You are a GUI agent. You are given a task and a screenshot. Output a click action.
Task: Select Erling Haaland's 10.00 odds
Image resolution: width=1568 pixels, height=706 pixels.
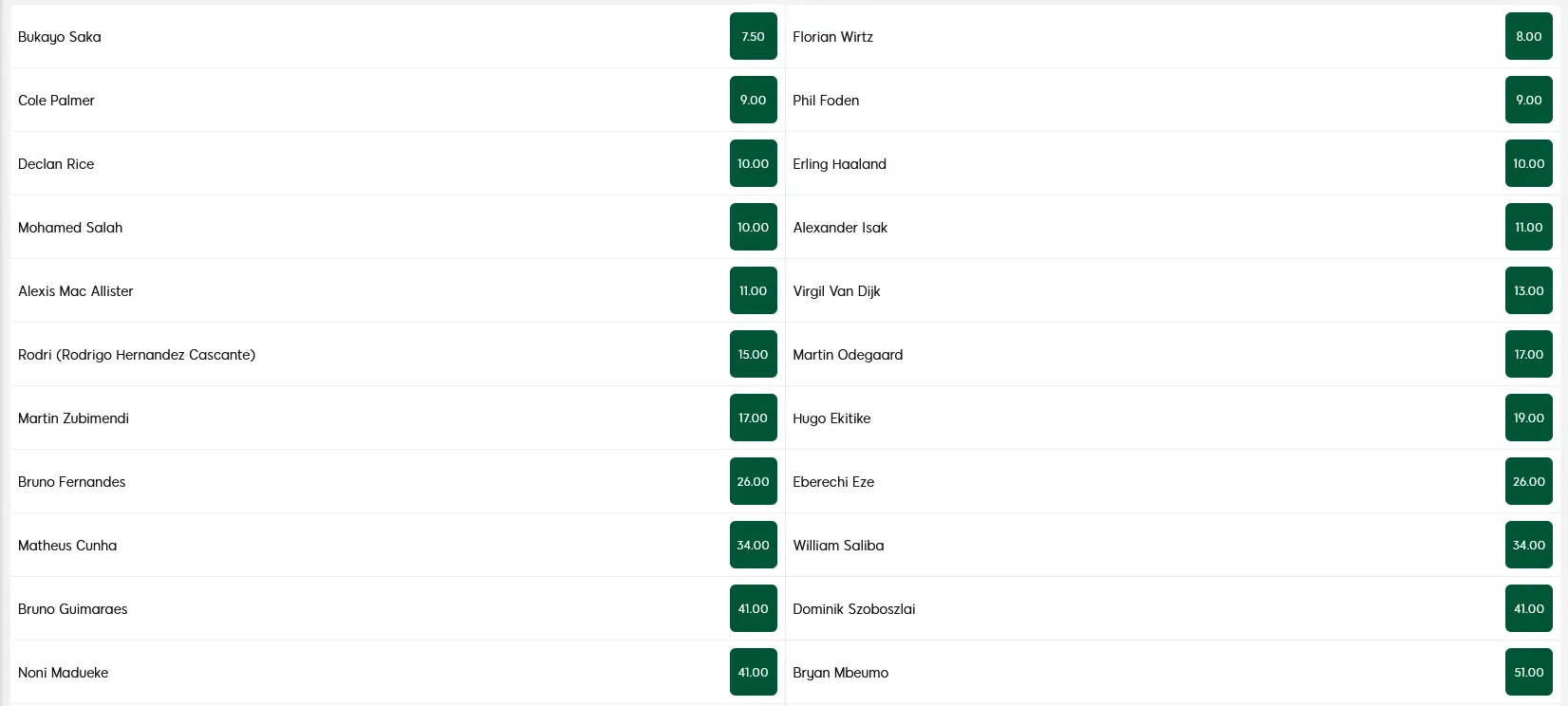pos(1528,163)
